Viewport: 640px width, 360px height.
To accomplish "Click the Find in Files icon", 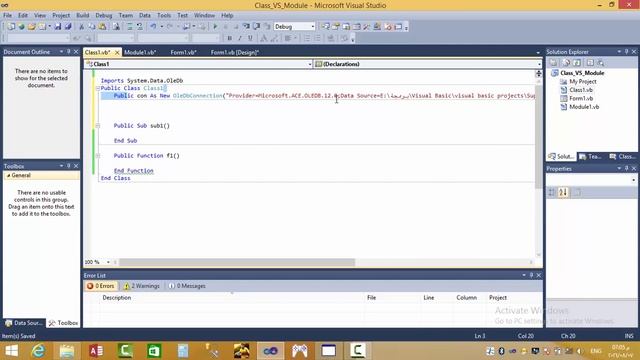I will [x=116, y=27].
